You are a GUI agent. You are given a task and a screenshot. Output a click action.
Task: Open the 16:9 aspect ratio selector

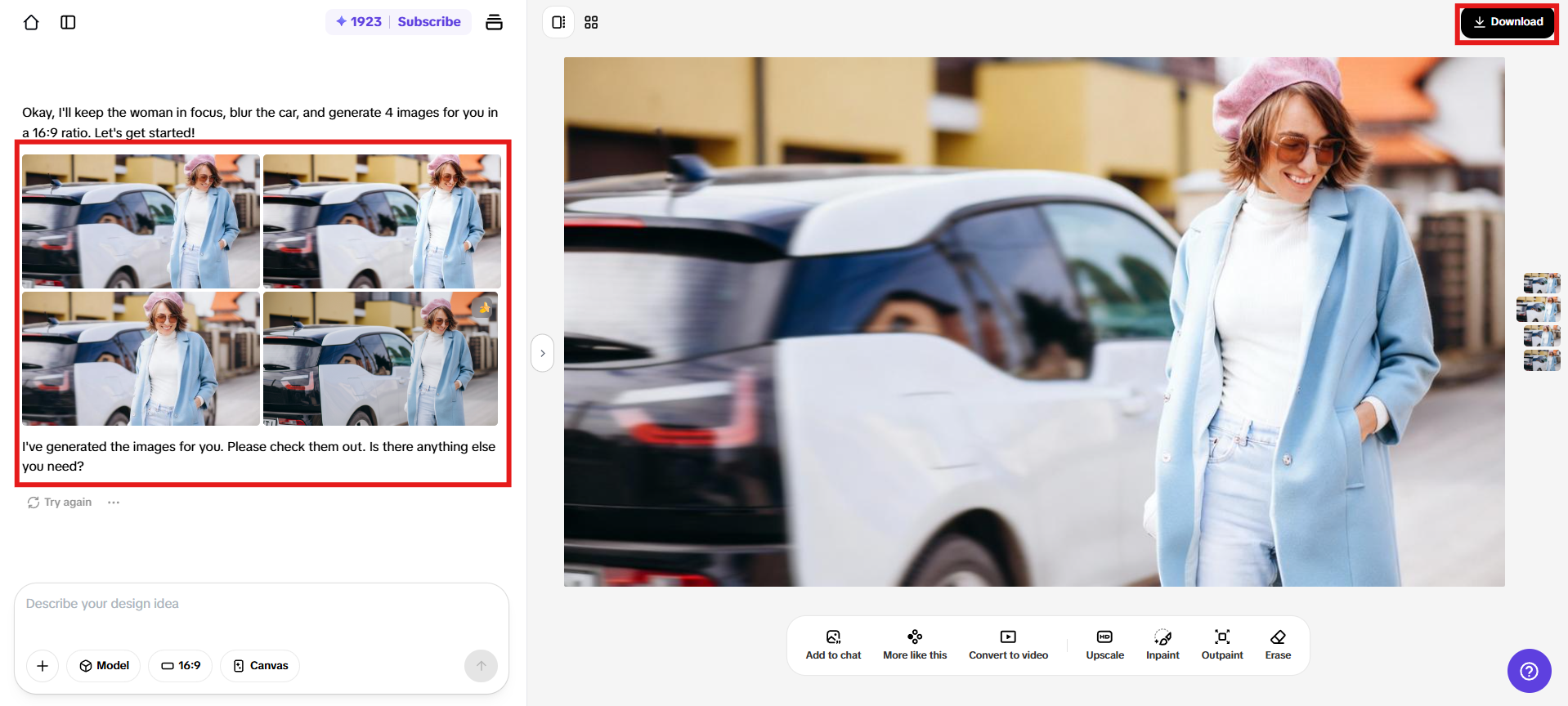[x=181, y=666]
